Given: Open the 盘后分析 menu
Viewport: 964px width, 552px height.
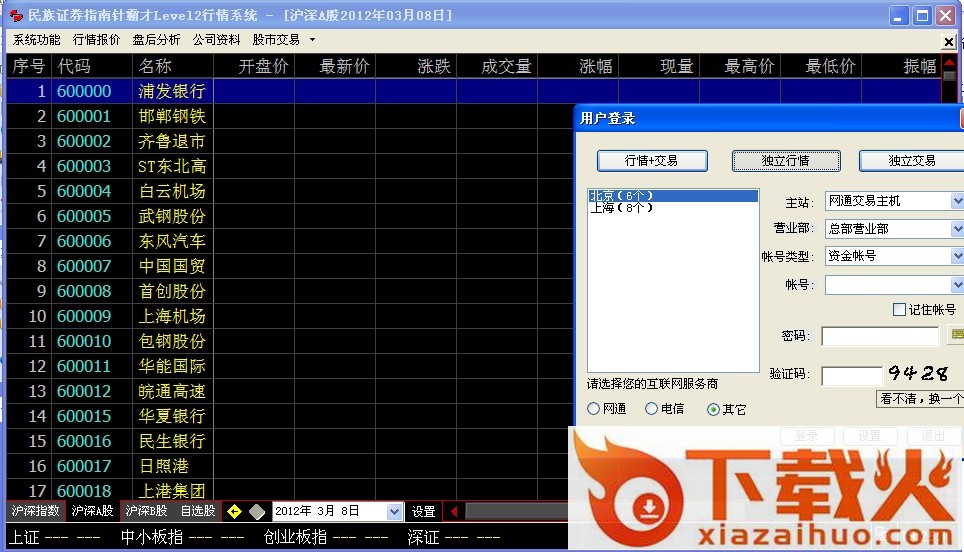Looking at the screenshot, I should coord(156,40).
